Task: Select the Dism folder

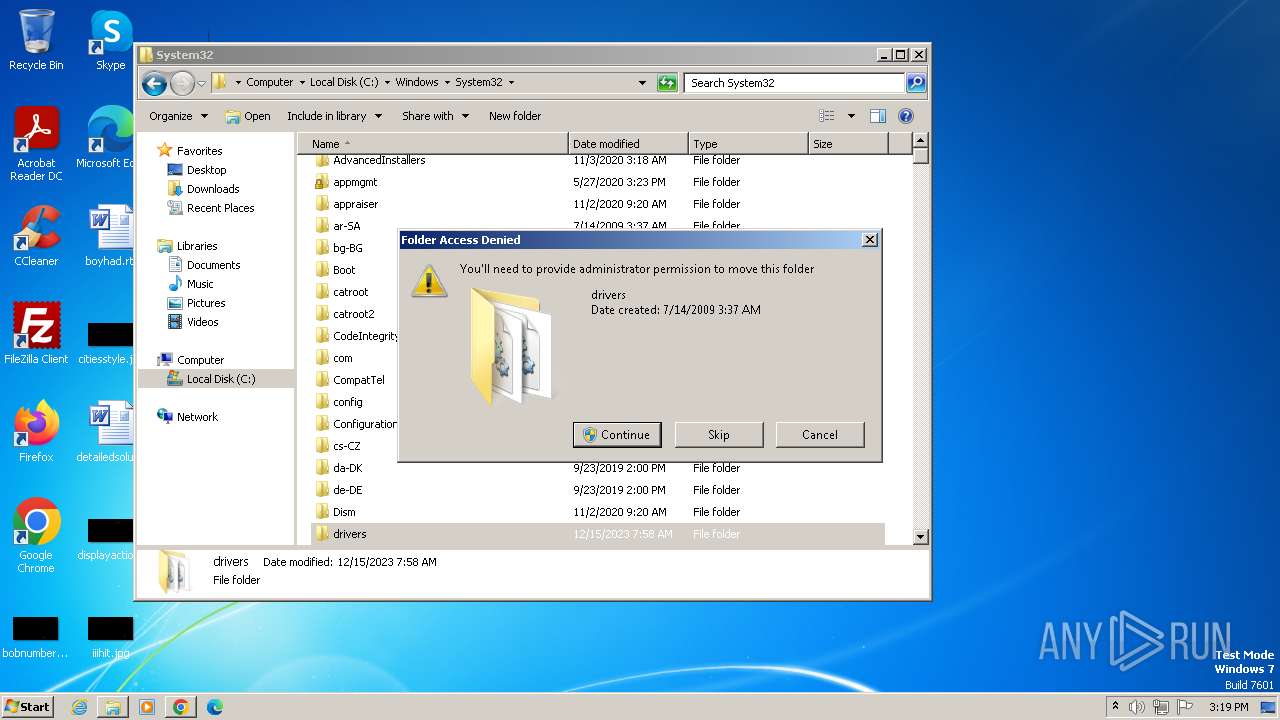Action: (x=344, y=512)
